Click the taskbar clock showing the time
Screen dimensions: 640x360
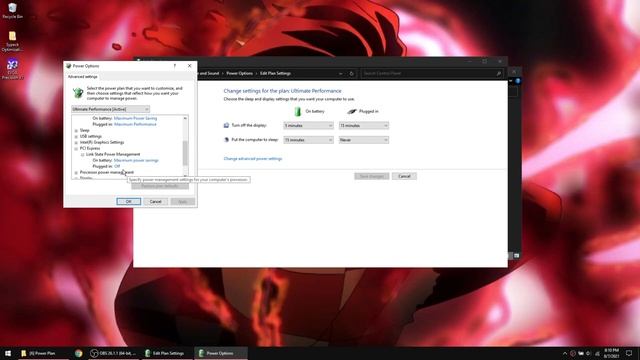point(611,353)
